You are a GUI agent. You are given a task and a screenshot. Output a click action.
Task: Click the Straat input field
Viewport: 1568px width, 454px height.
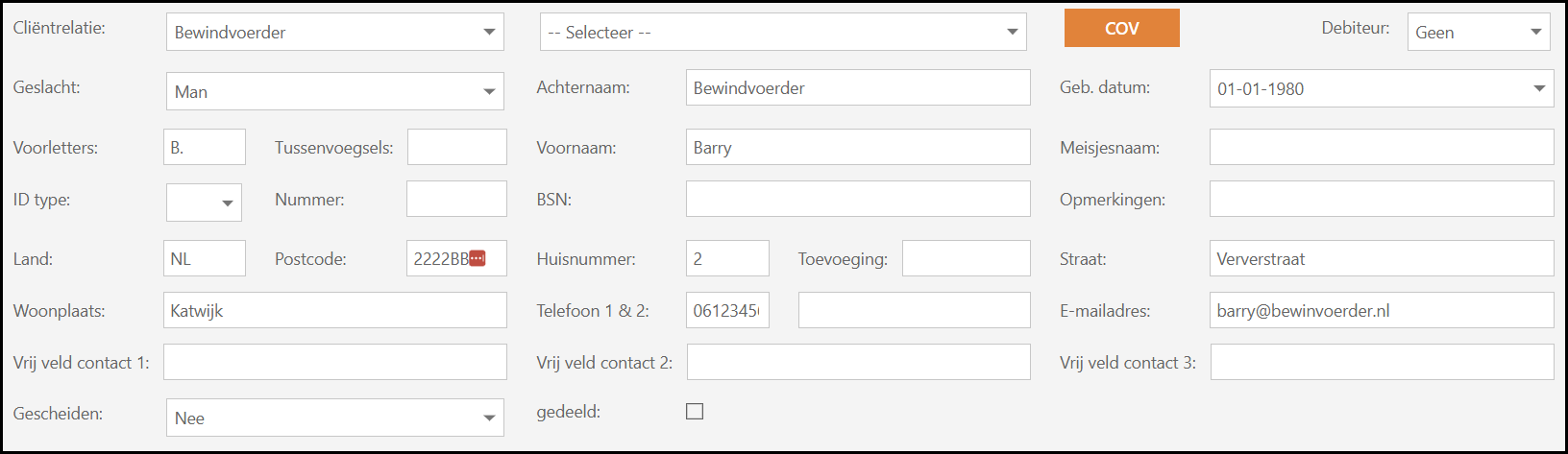(1381, 258)
